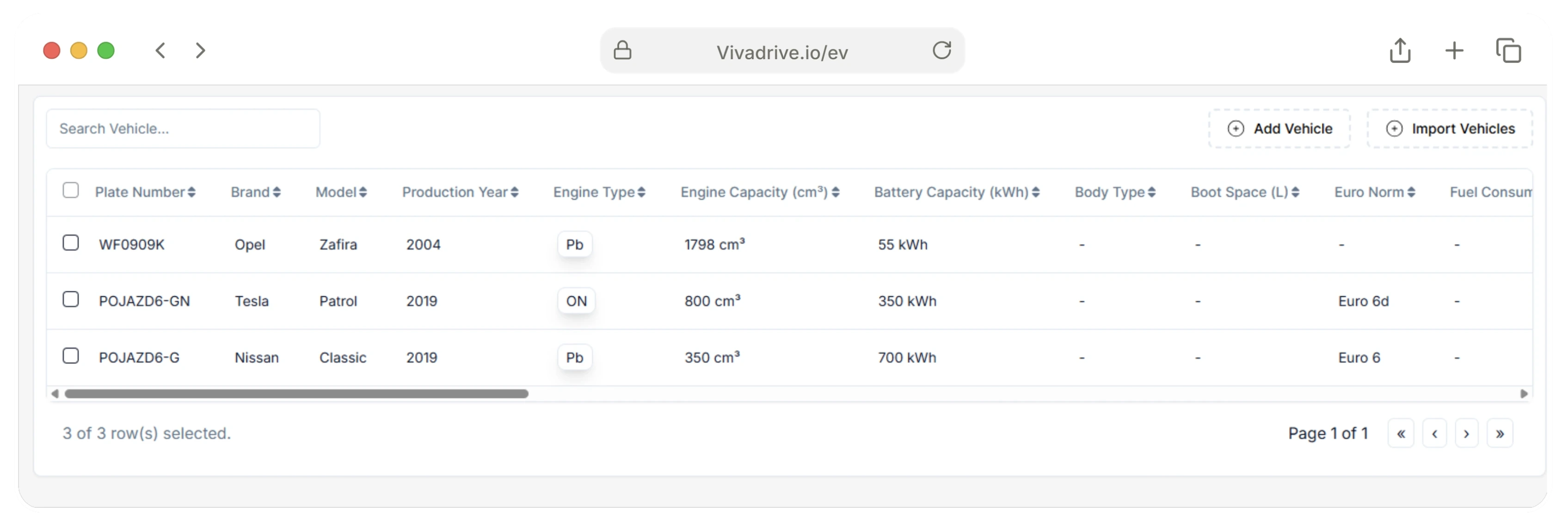Image resolution: width=1568 pixels, height=522 pixels.
Task: Click the Euro 6 norm in Nissan row
Action: pos(1359,358)
